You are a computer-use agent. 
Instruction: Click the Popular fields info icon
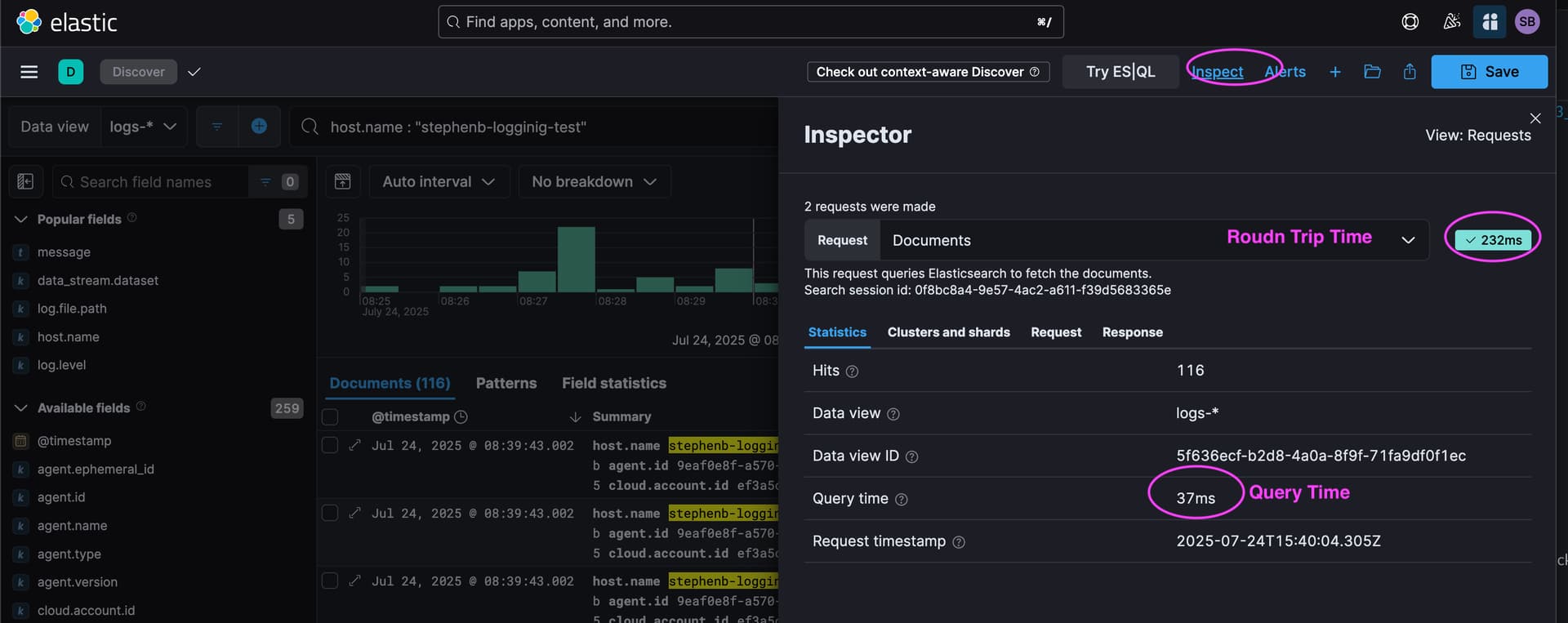point(131,217)
